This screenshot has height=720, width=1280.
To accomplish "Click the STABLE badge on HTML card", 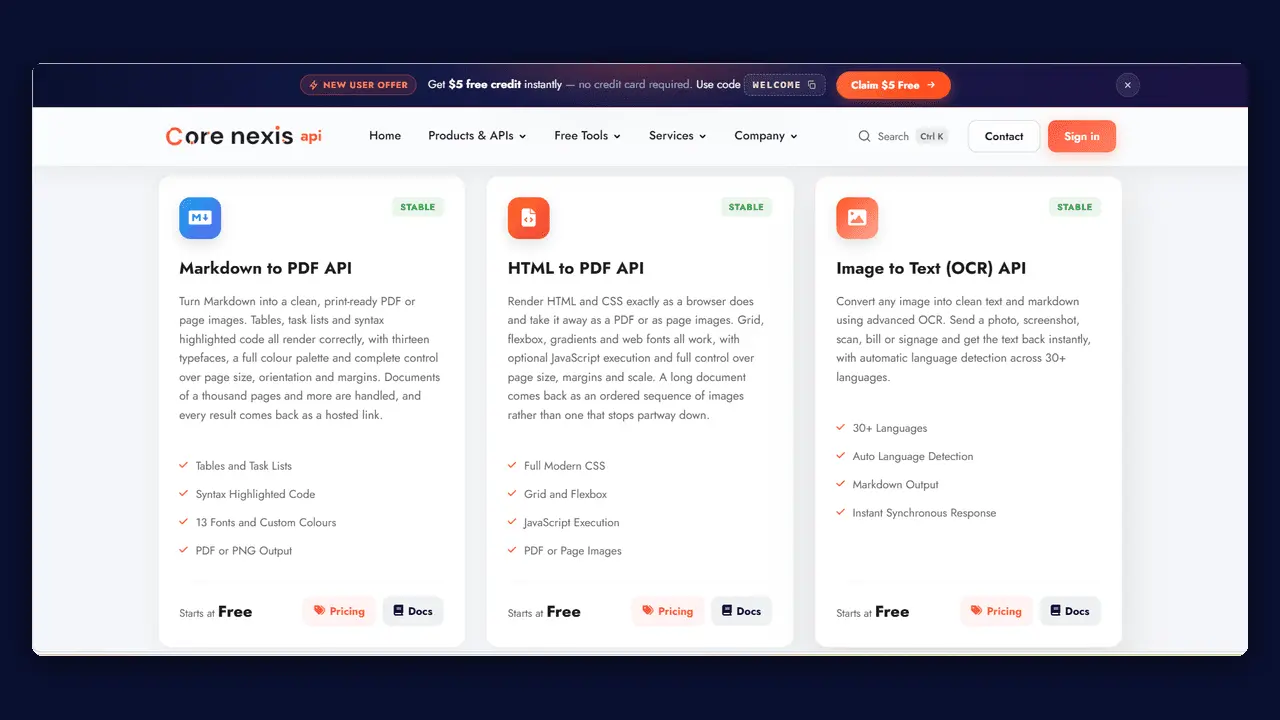I will coord(746,207).
